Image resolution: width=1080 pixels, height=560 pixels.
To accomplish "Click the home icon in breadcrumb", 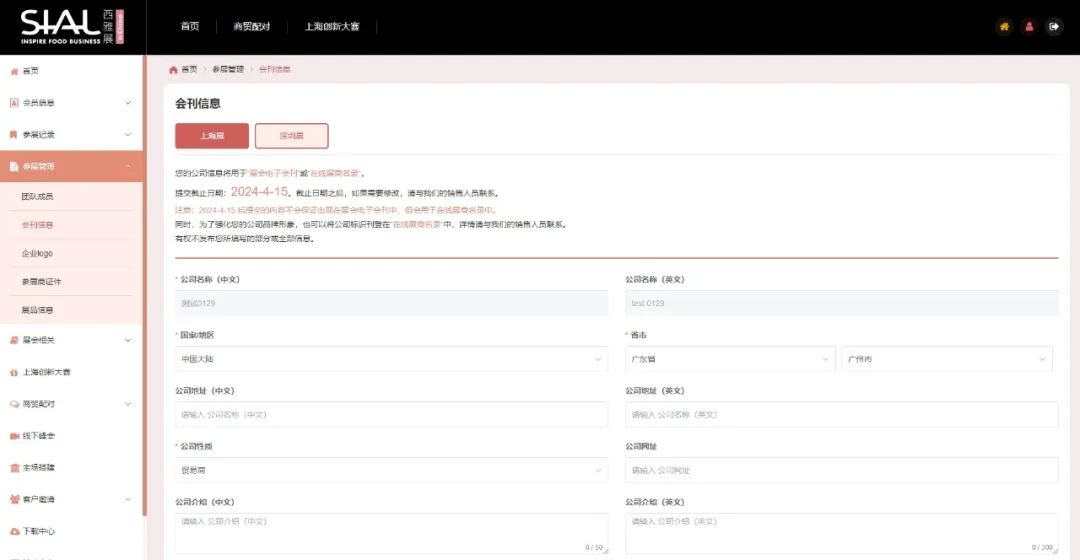I will [173, 69].
